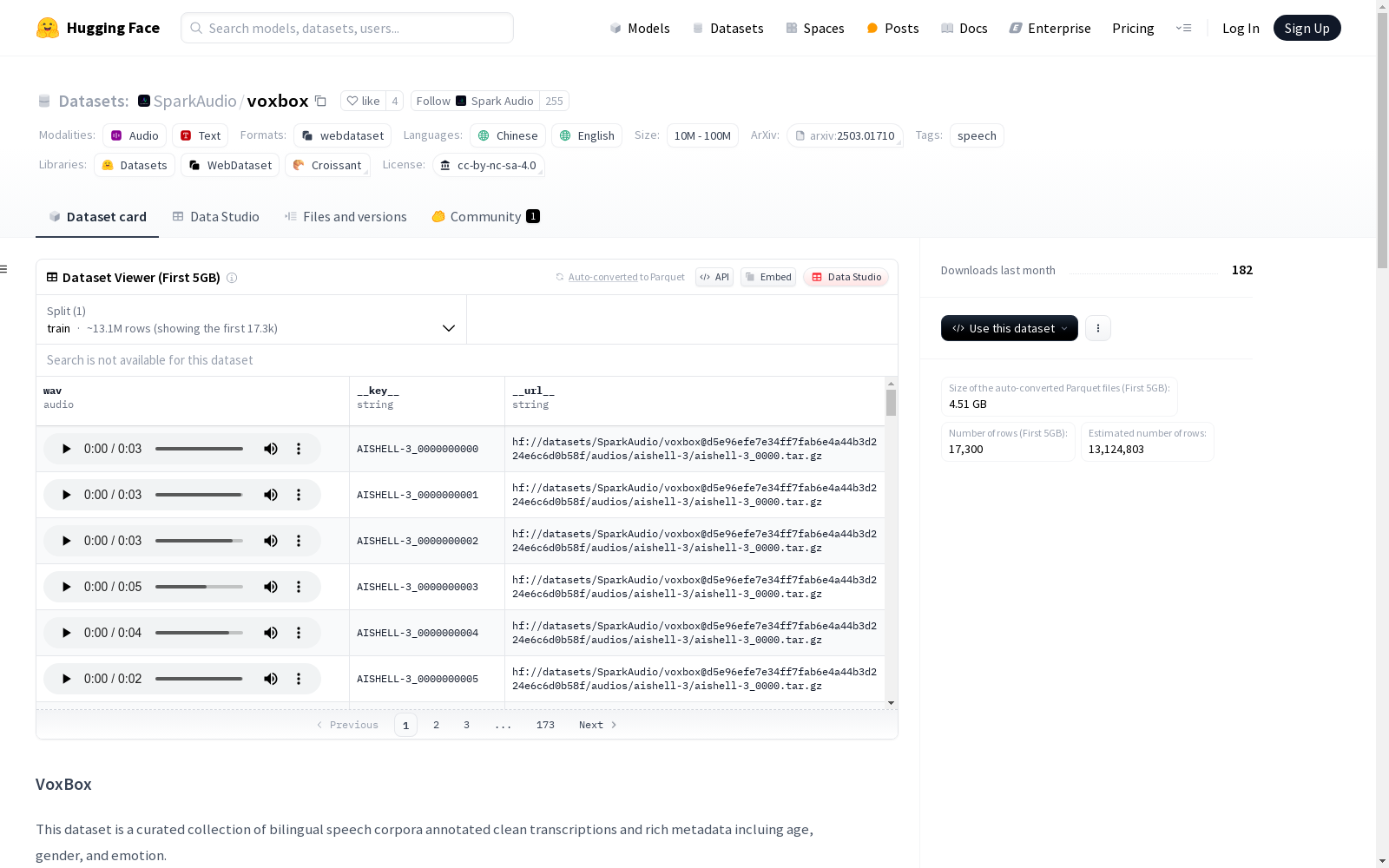Seek audio slider for AISHELL-3_0000000003
This screenshot has width=1389, height=868.
[199, 587]
